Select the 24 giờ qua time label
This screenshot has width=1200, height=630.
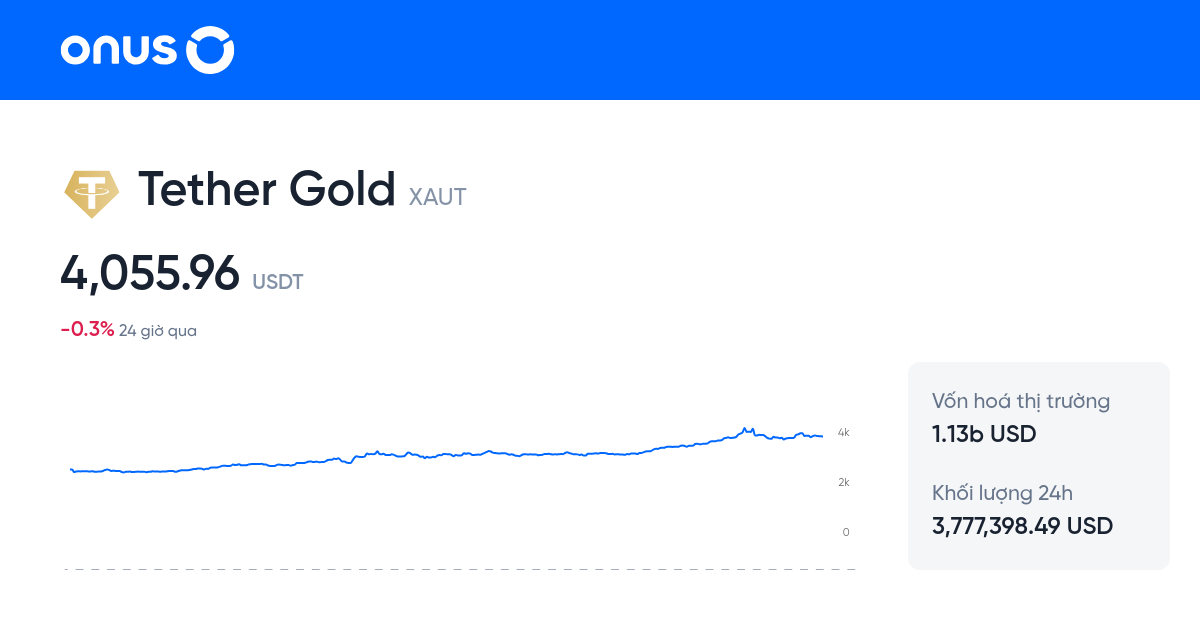tap(157, 329)
